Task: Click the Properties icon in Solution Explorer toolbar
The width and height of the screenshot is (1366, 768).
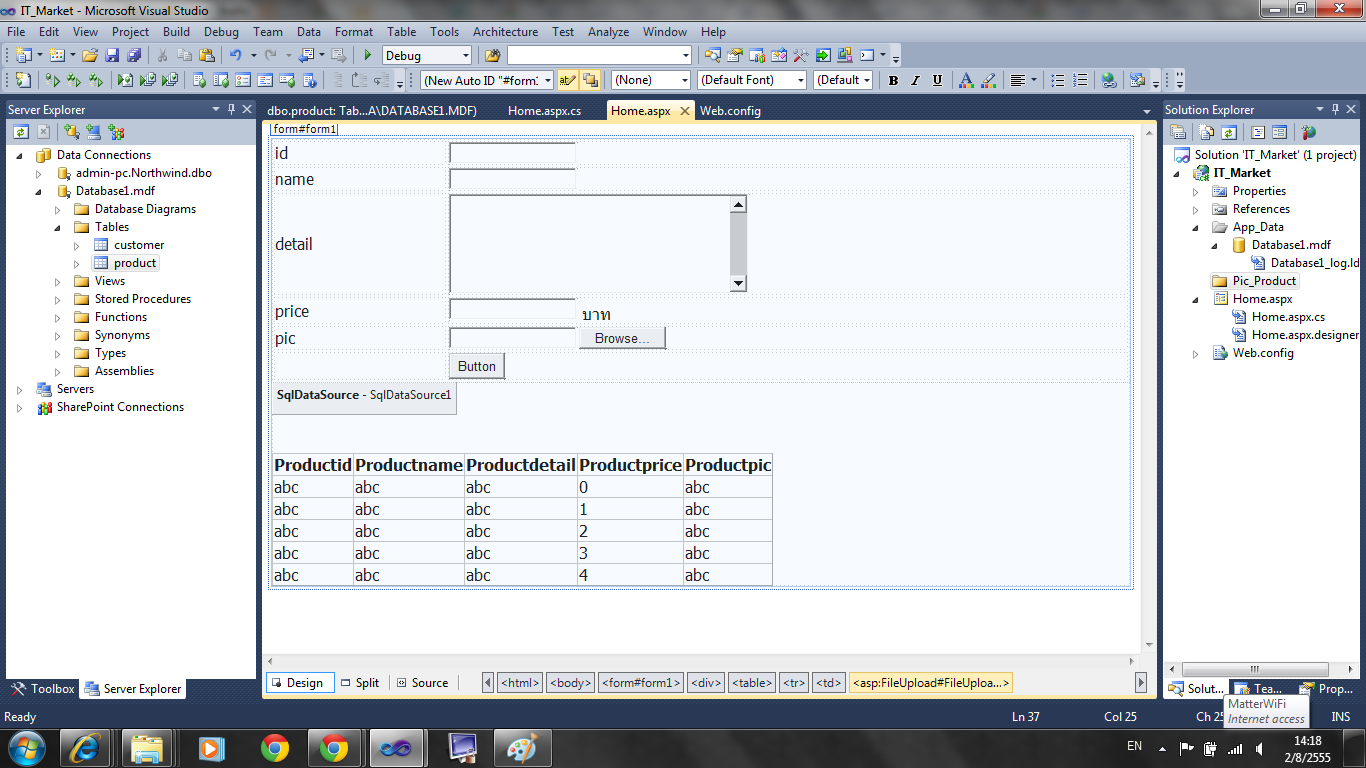Action: 1178,131
